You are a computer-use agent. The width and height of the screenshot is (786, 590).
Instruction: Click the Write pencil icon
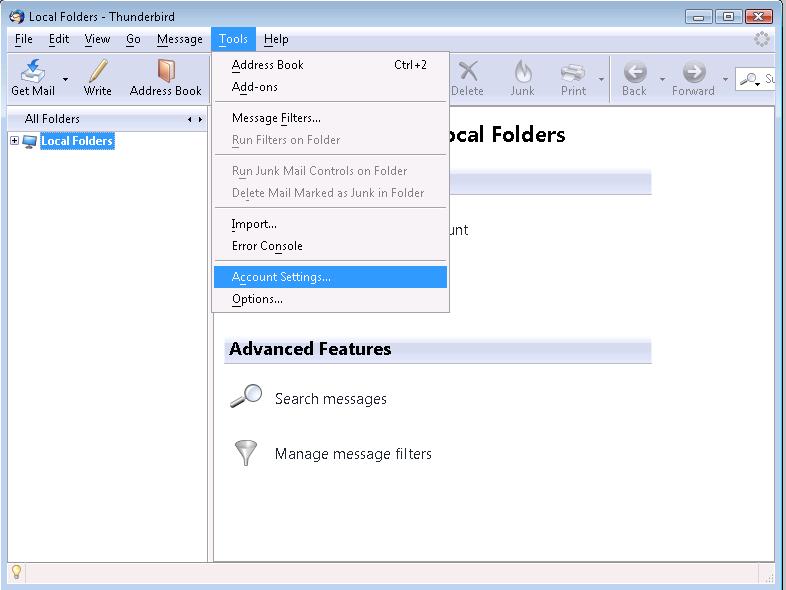(x=98, y=71)
